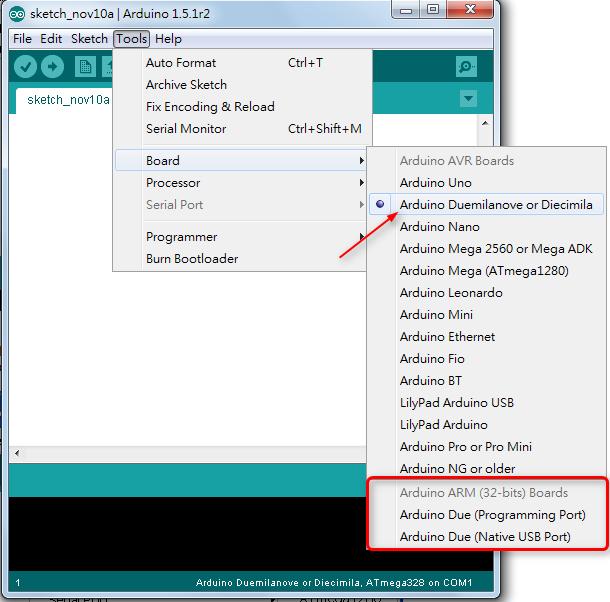Viewport: 610px width, 602px height.
Task: Select LilyPad Arduino board
Action: point(486,425)
